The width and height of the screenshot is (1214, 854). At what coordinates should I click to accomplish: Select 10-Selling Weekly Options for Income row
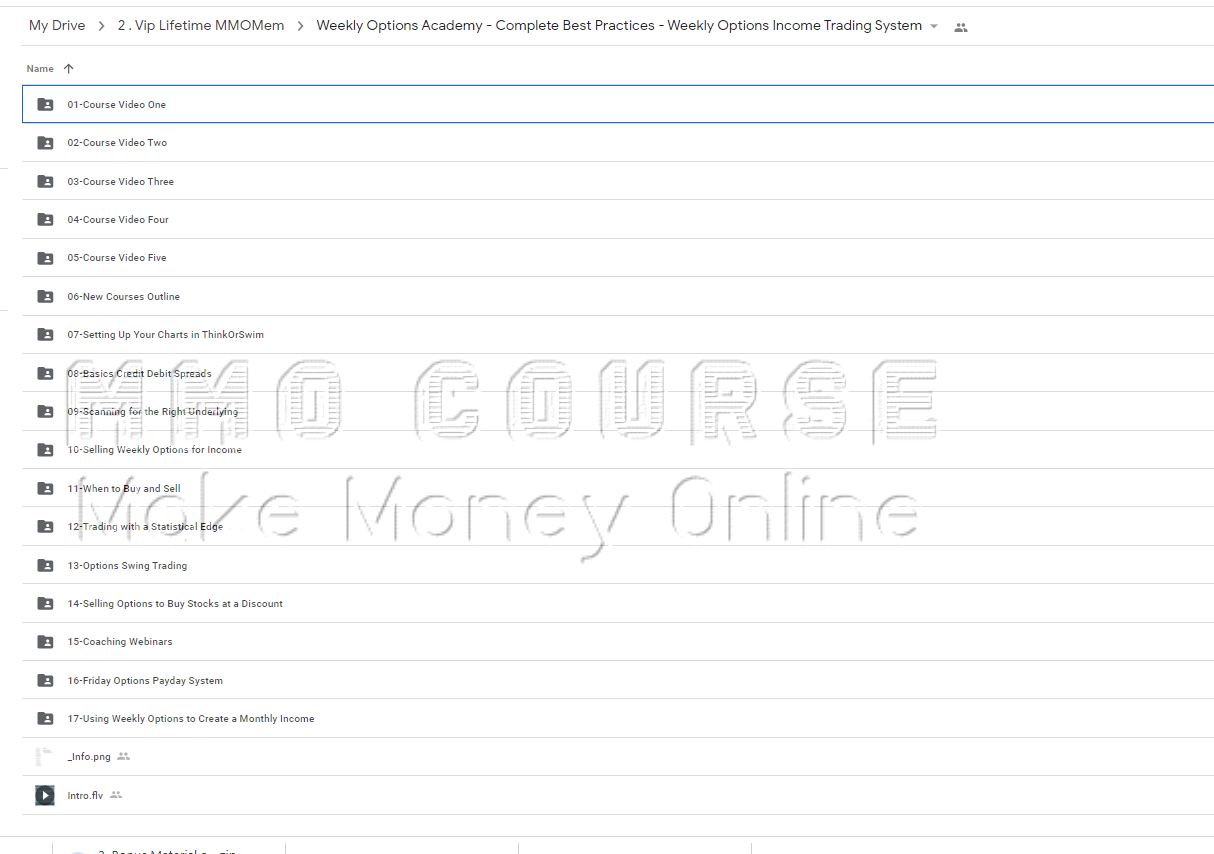(154, 450)
